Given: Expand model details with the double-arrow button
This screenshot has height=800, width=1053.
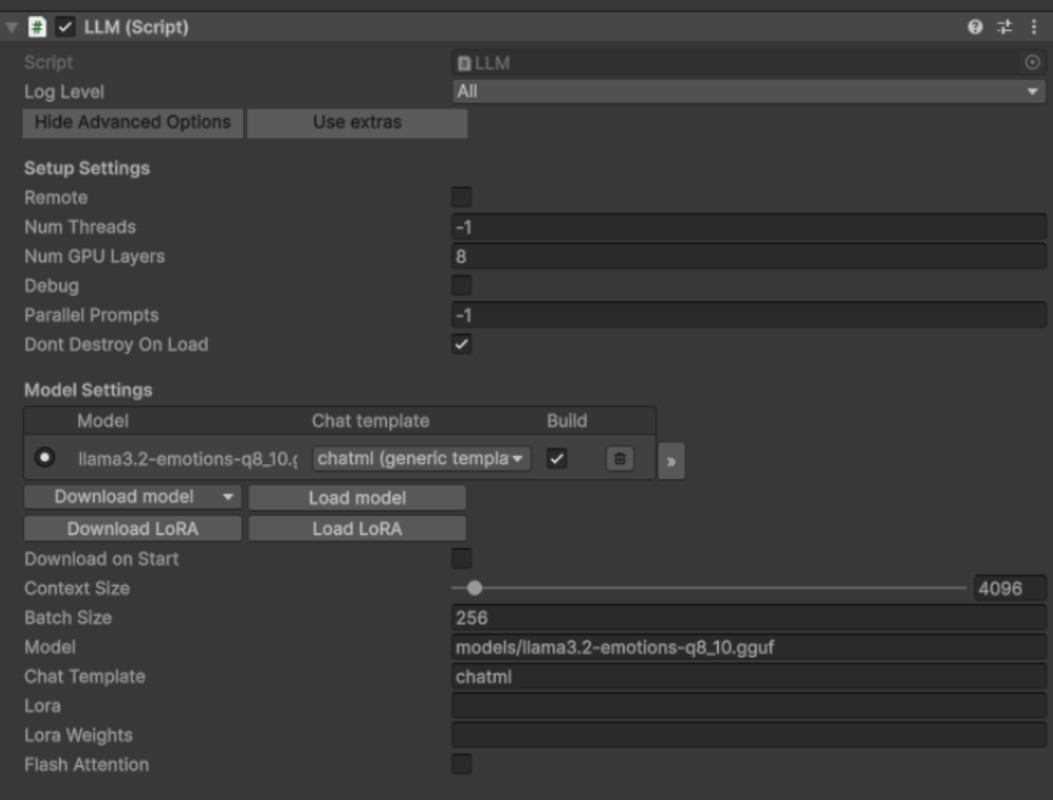Looking at the screenshot, I should [x=671, y=462].
